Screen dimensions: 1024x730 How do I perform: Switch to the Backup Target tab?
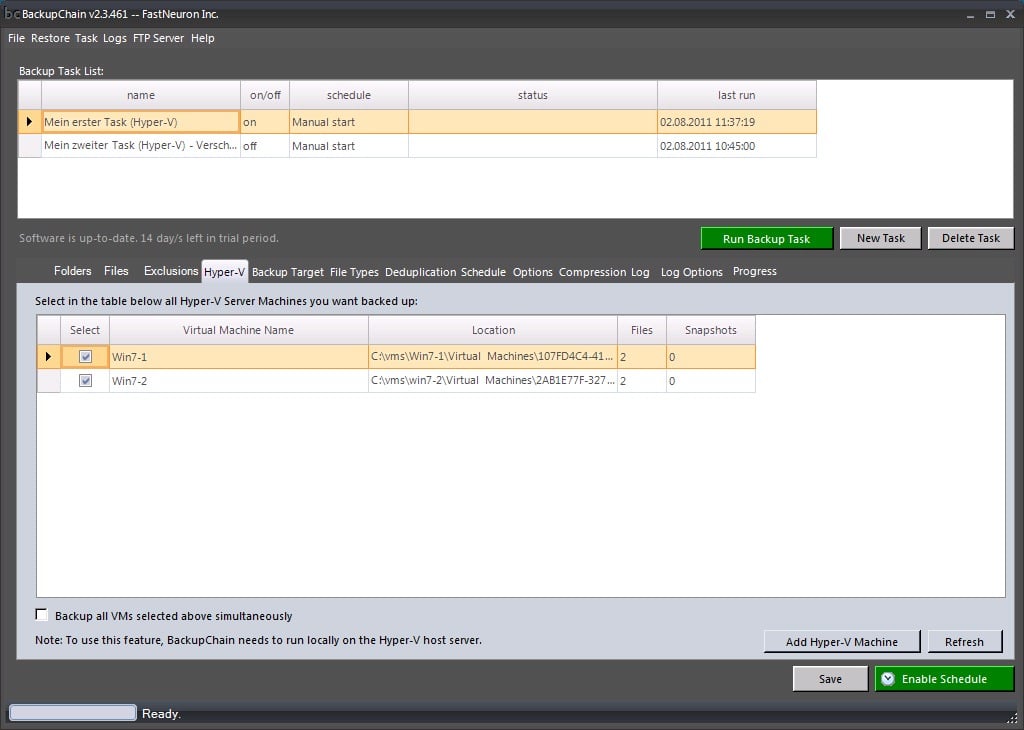pyautogui.click(x=288, y=272)
